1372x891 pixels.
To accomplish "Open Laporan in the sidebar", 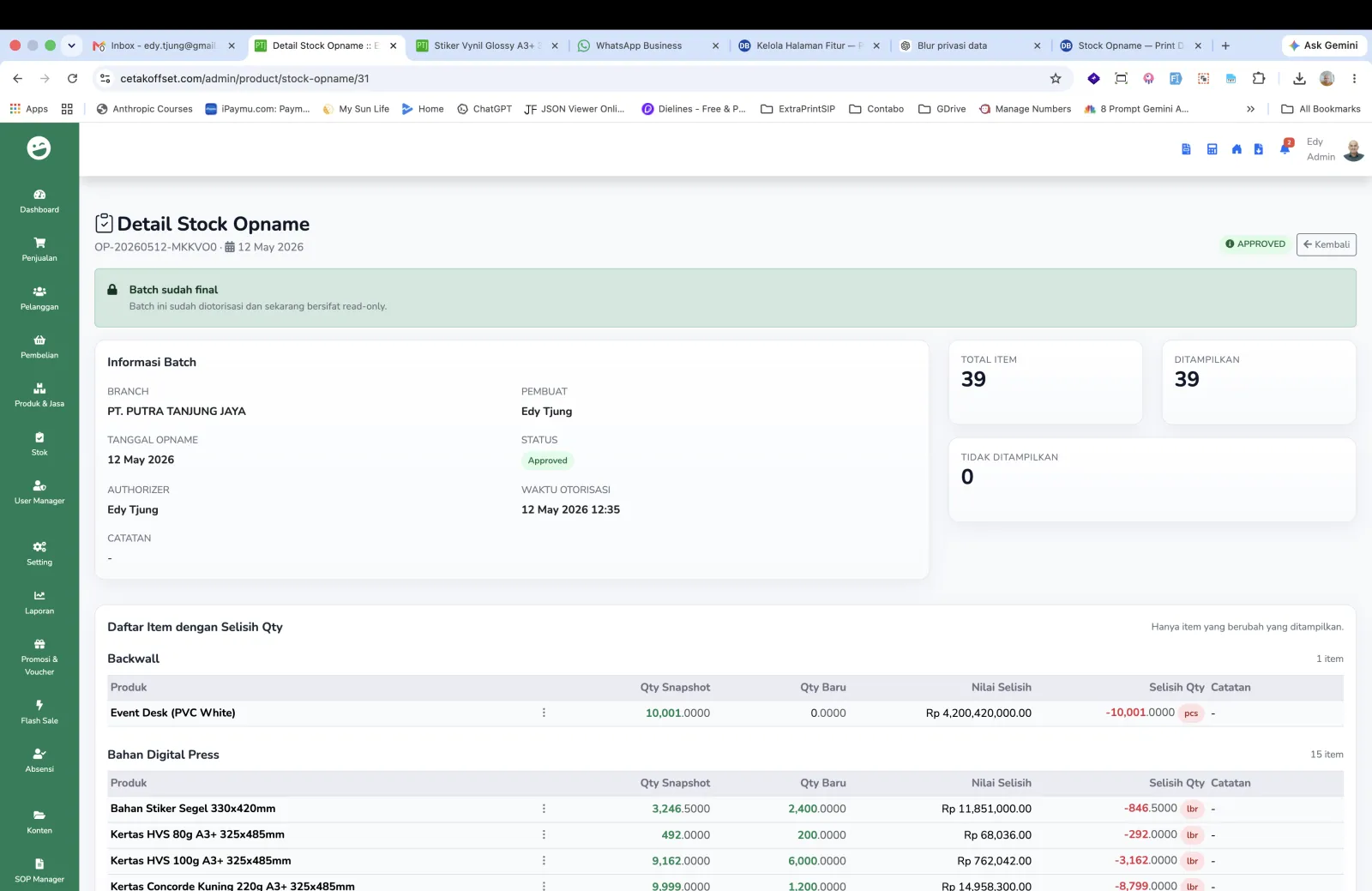I will pyautogui.click(x=39, y=603).
